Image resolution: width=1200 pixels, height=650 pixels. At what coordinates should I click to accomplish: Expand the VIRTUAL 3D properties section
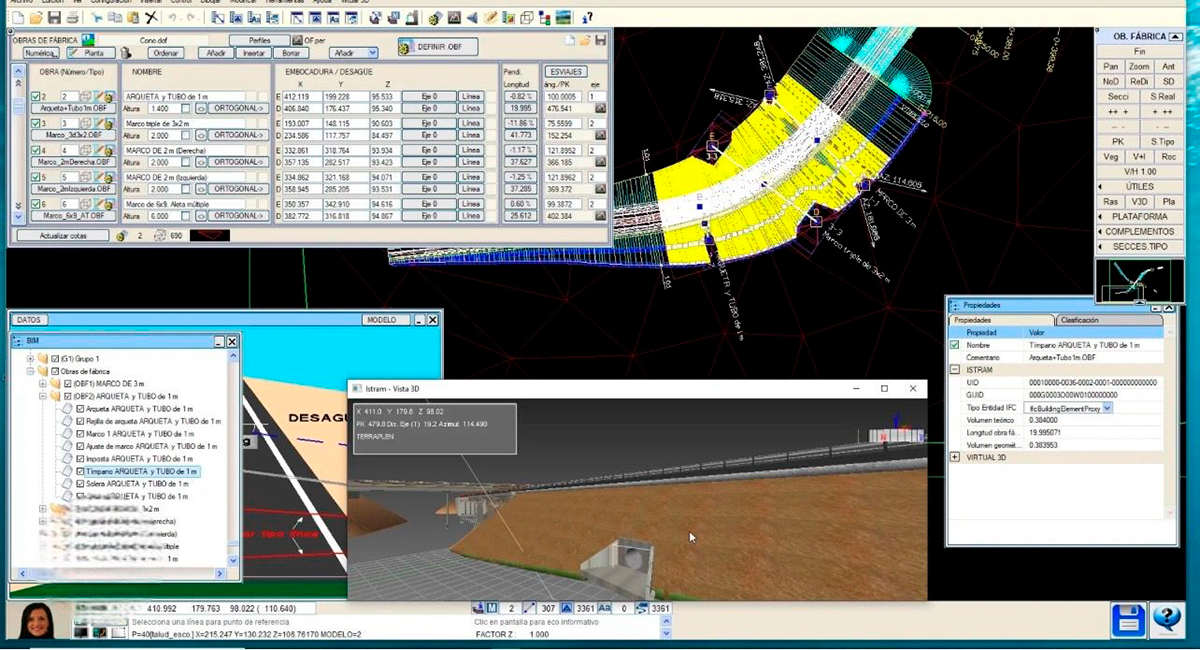(x=955, y=457)
